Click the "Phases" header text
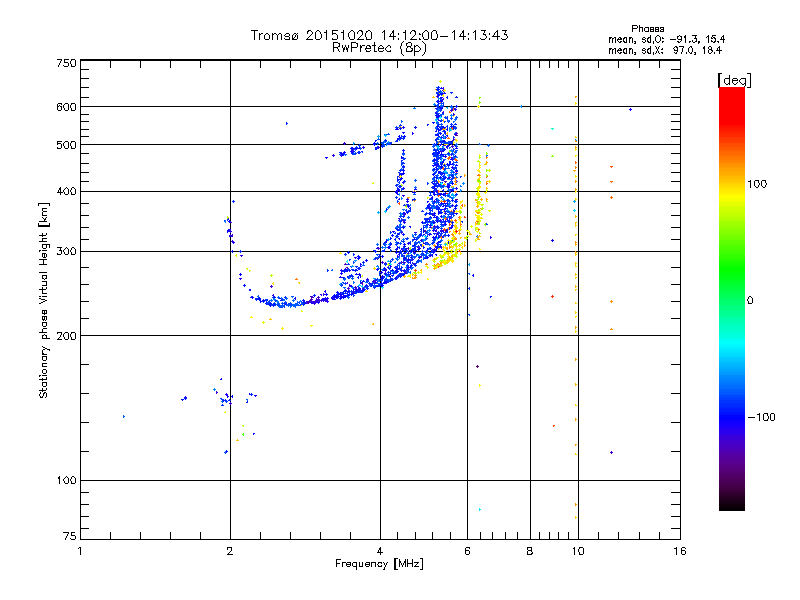Image resolution: width=800 pixels, height=600 pixels. (x=647, y=29)
